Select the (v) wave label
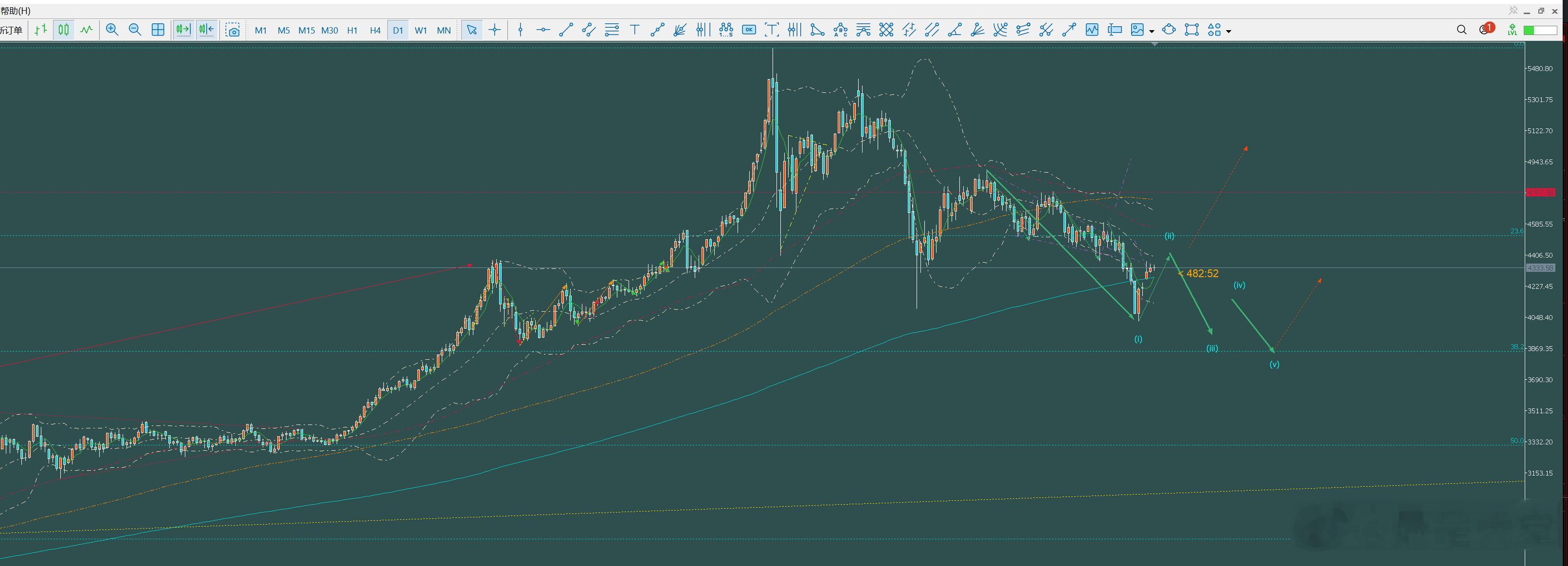Image resolution: width=1568 pixels, height=566 pixels. 1274,365
